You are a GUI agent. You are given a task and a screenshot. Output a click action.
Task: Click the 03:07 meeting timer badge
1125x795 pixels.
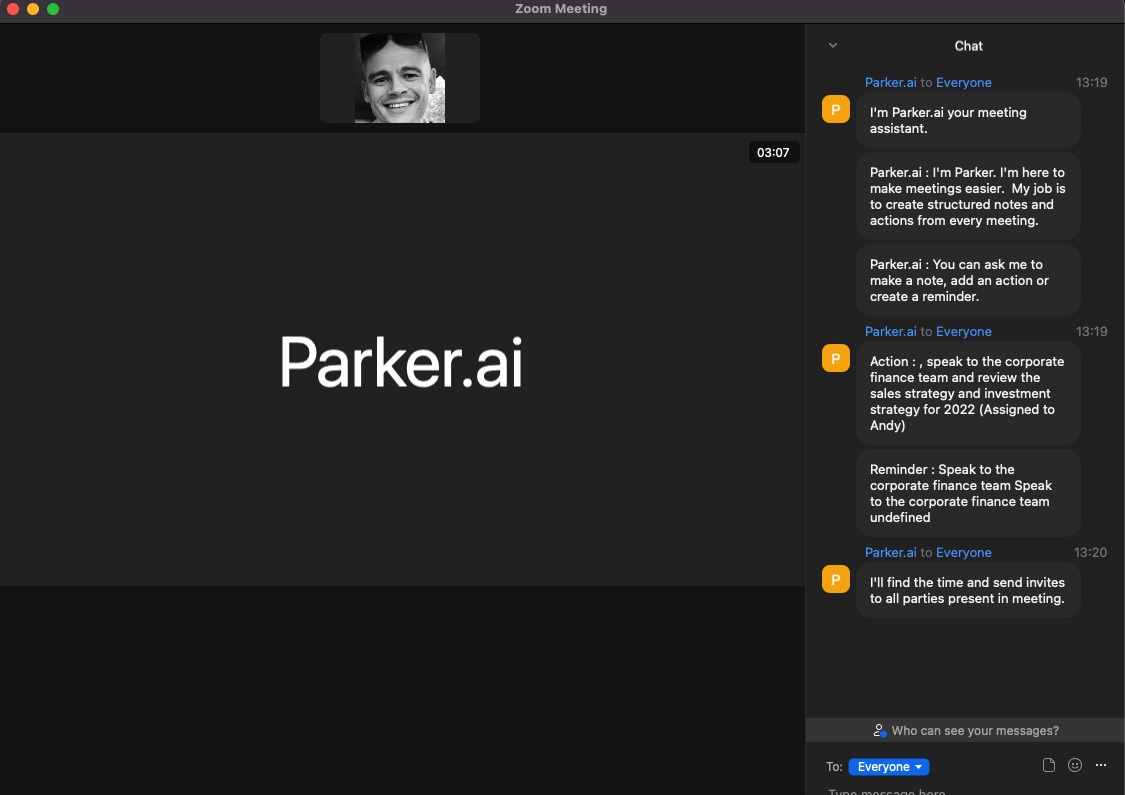point(774,152)
